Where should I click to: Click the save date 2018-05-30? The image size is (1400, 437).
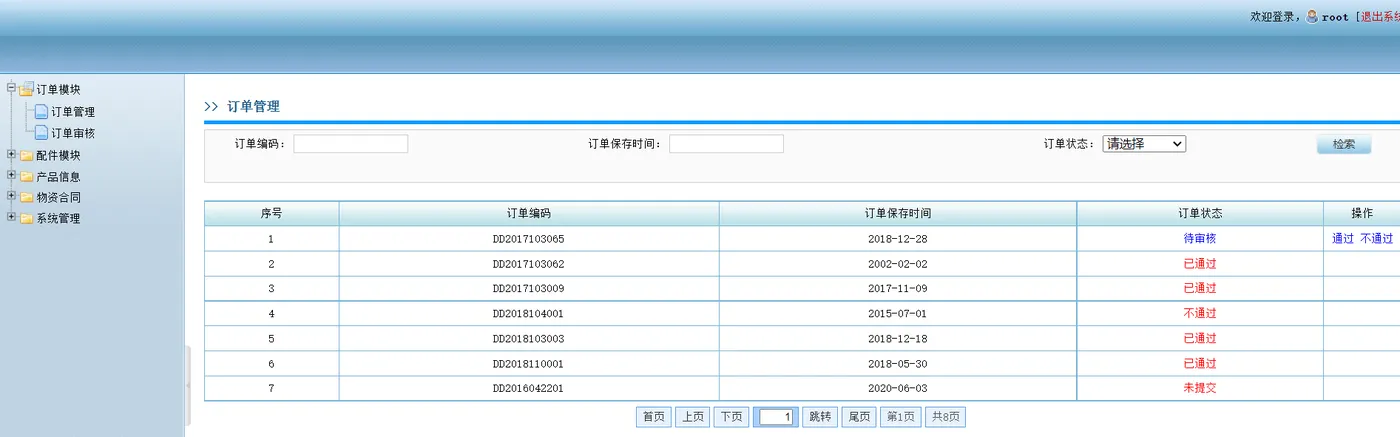pyautogui.click(x=898, y=364)
